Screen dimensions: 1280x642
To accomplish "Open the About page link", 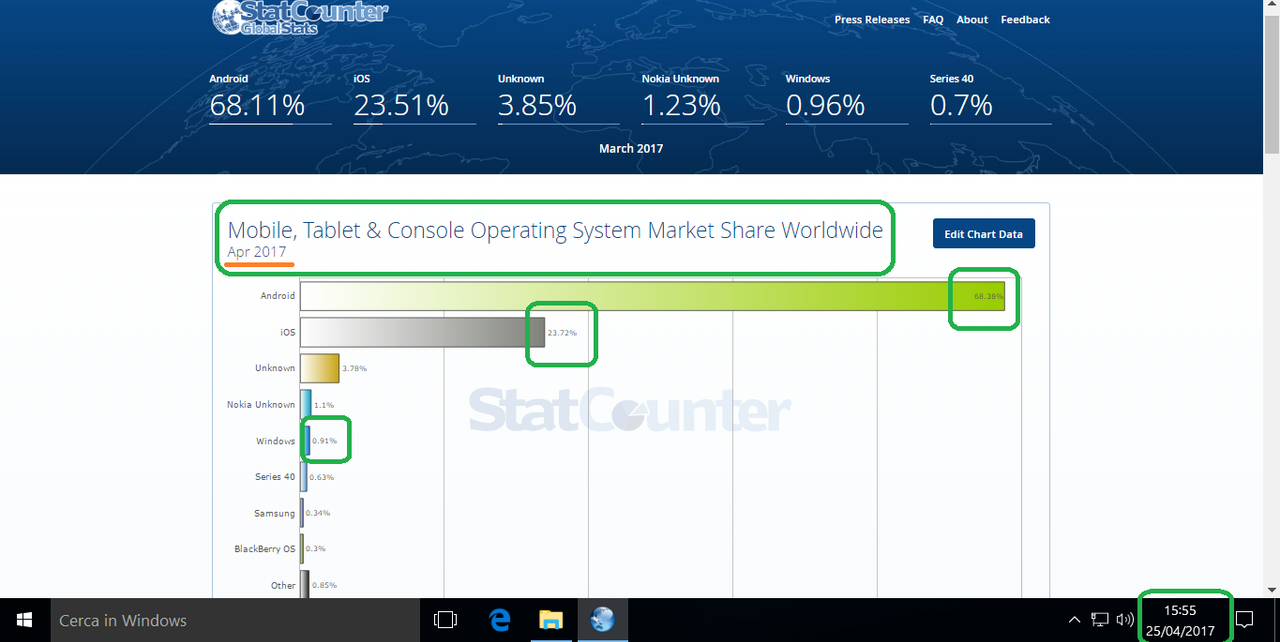I will pos(972,20).
